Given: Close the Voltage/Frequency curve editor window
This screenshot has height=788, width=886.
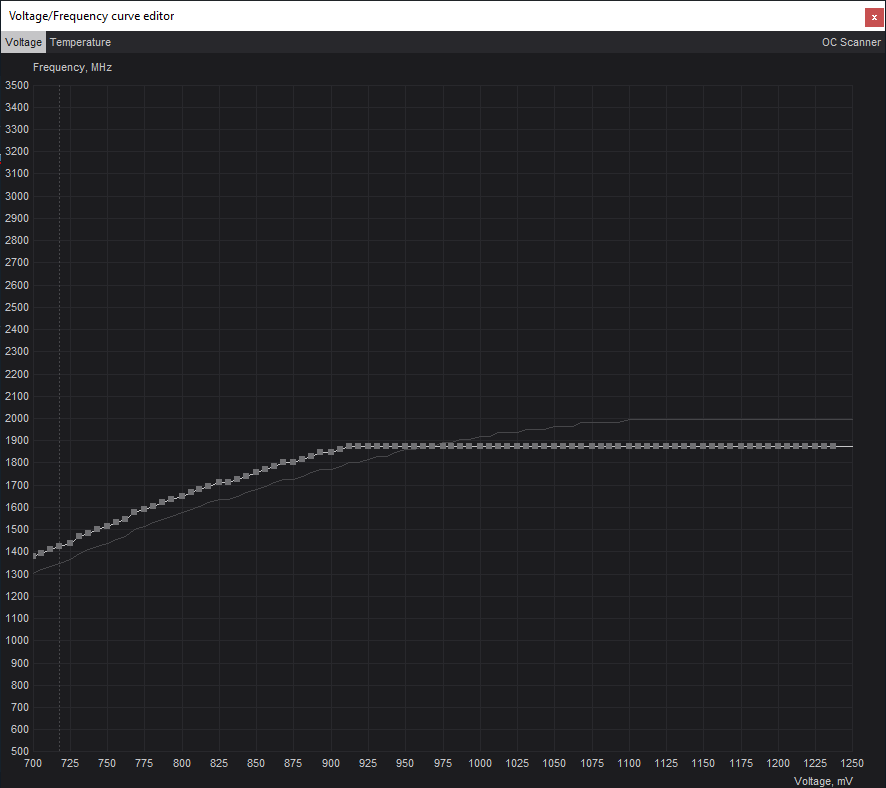Looking at the screenshot, I should 874,18.
